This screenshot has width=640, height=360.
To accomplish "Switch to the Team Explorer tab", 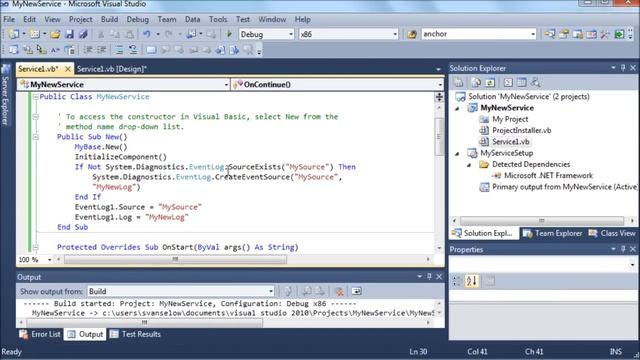I will (x=553, y=233).
